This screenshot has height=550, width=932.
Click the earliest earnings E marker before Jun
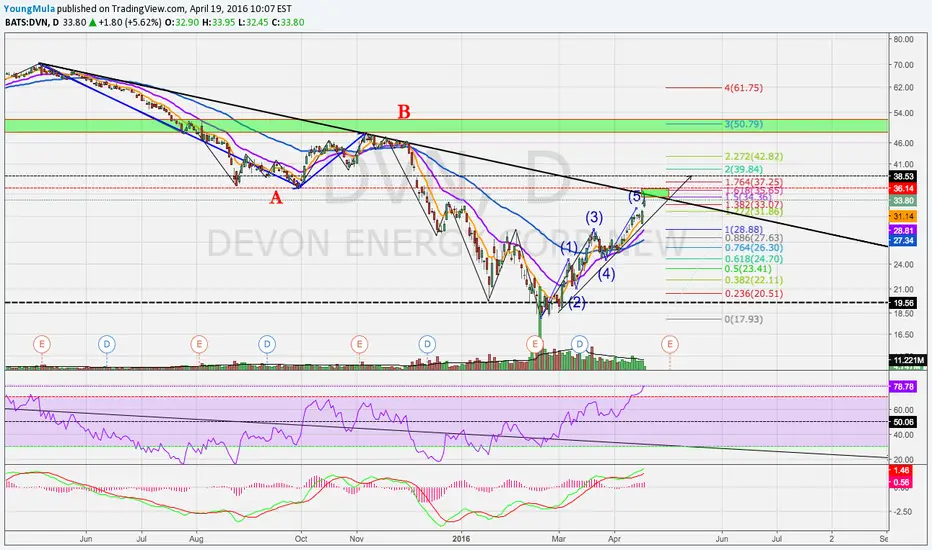[41, 344]
